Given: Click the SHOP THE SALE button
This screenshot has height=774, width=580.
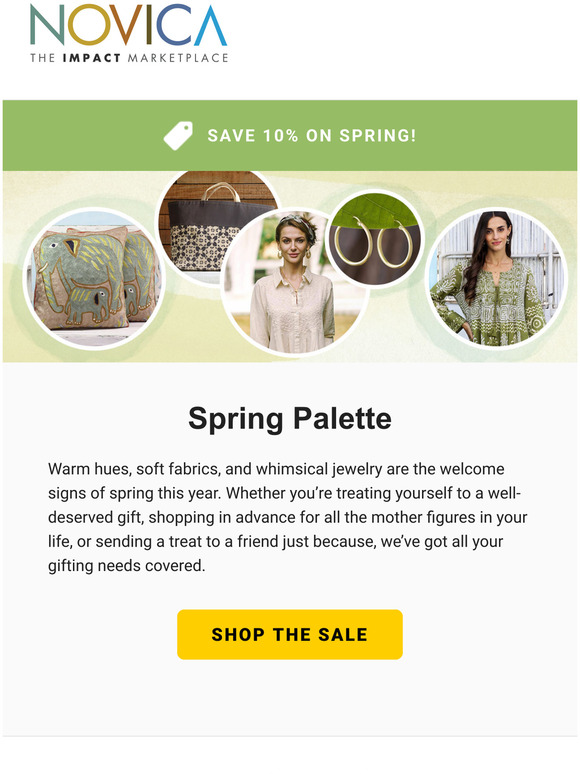Looking at the screenshot, I should (290, 634).
